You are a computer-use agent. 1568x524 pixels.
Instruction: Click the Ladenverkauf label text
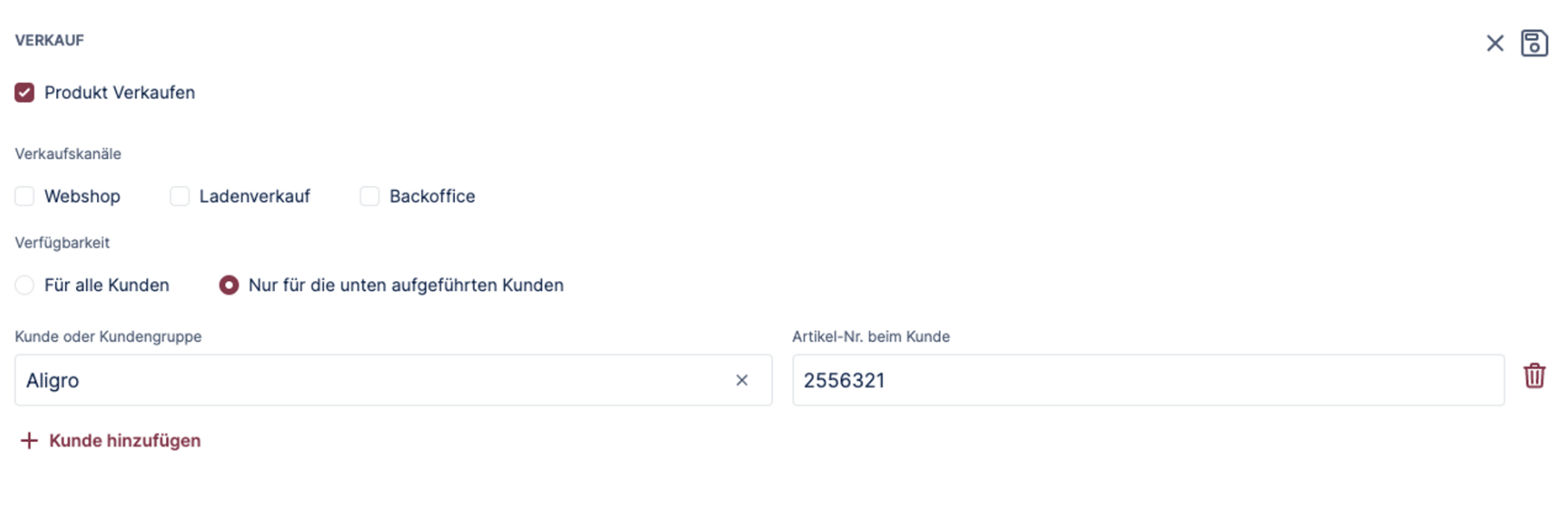(254, 196)
